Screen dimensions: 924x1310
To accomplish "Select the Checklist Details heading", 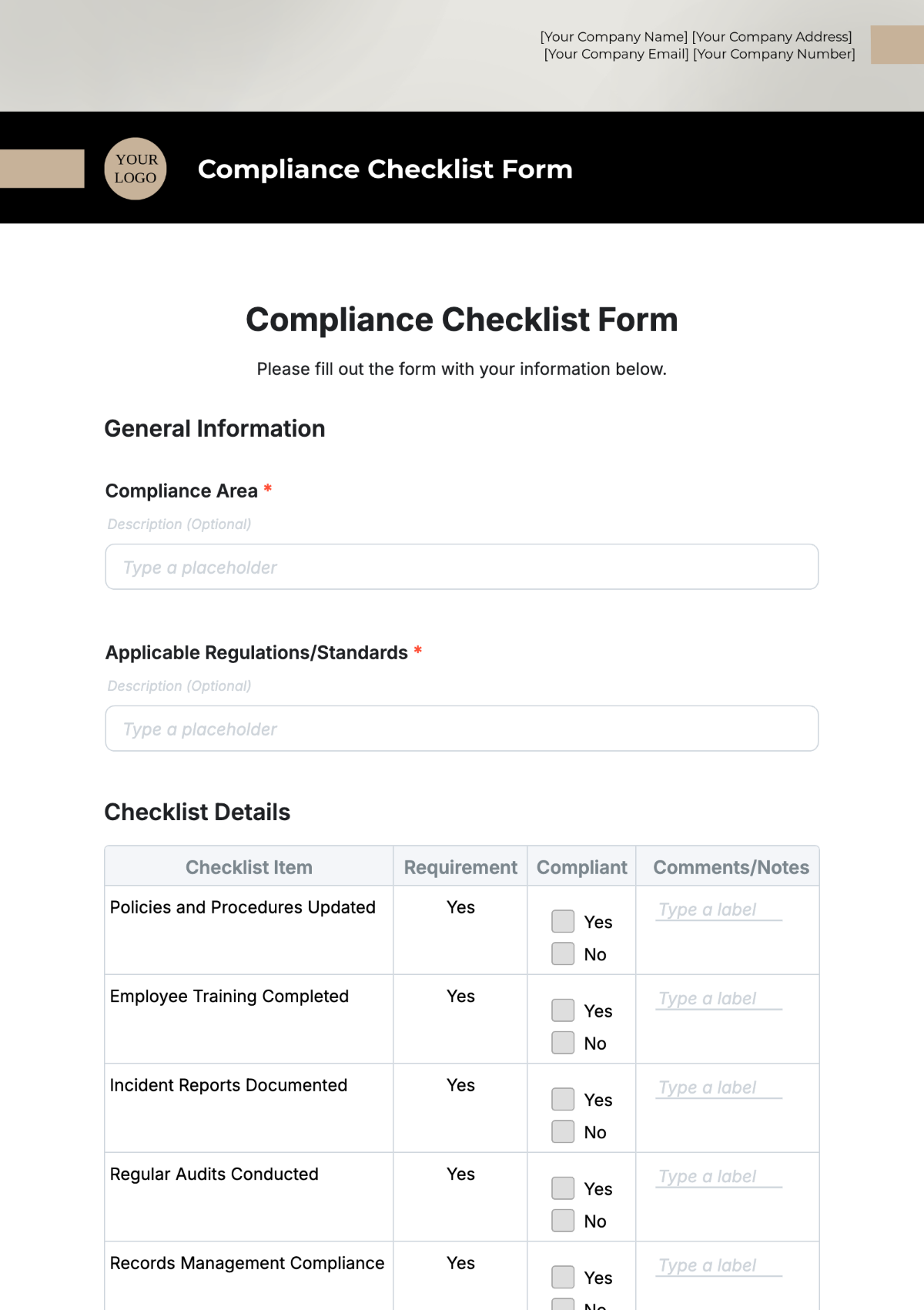I will [198, 812].
